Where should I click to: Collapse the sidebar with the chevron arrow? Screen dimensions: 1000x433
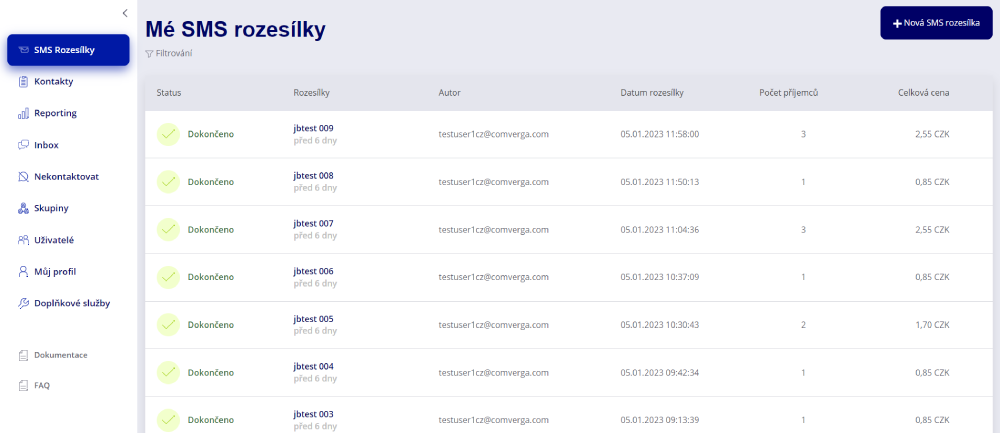pos(125,13)
